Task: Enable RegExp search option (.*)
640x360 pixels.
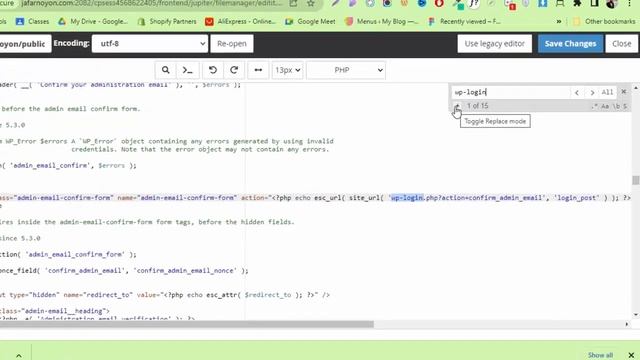Action: point(595,106)
